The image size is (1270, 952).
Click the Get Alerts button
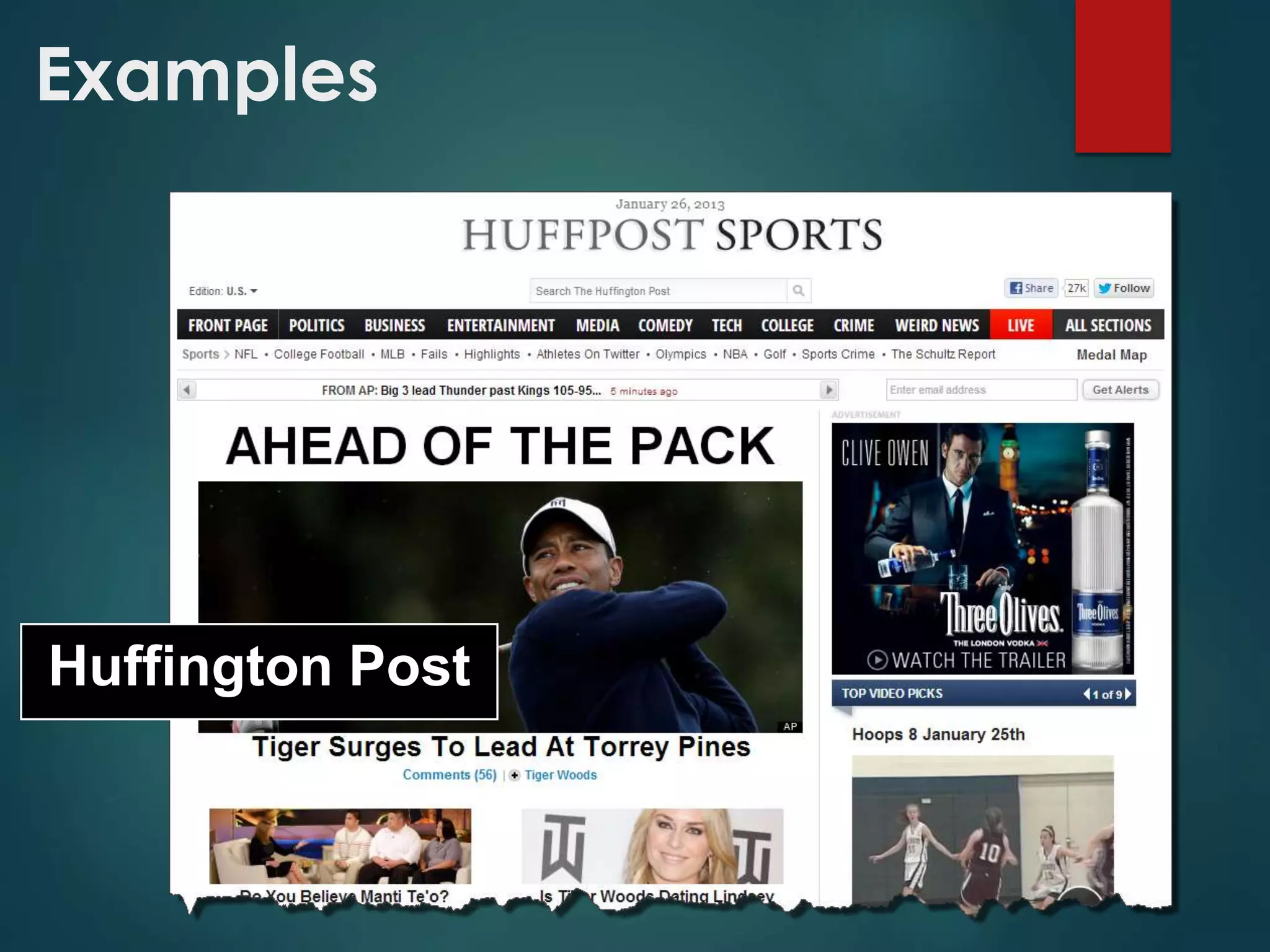click(1121, 390)
